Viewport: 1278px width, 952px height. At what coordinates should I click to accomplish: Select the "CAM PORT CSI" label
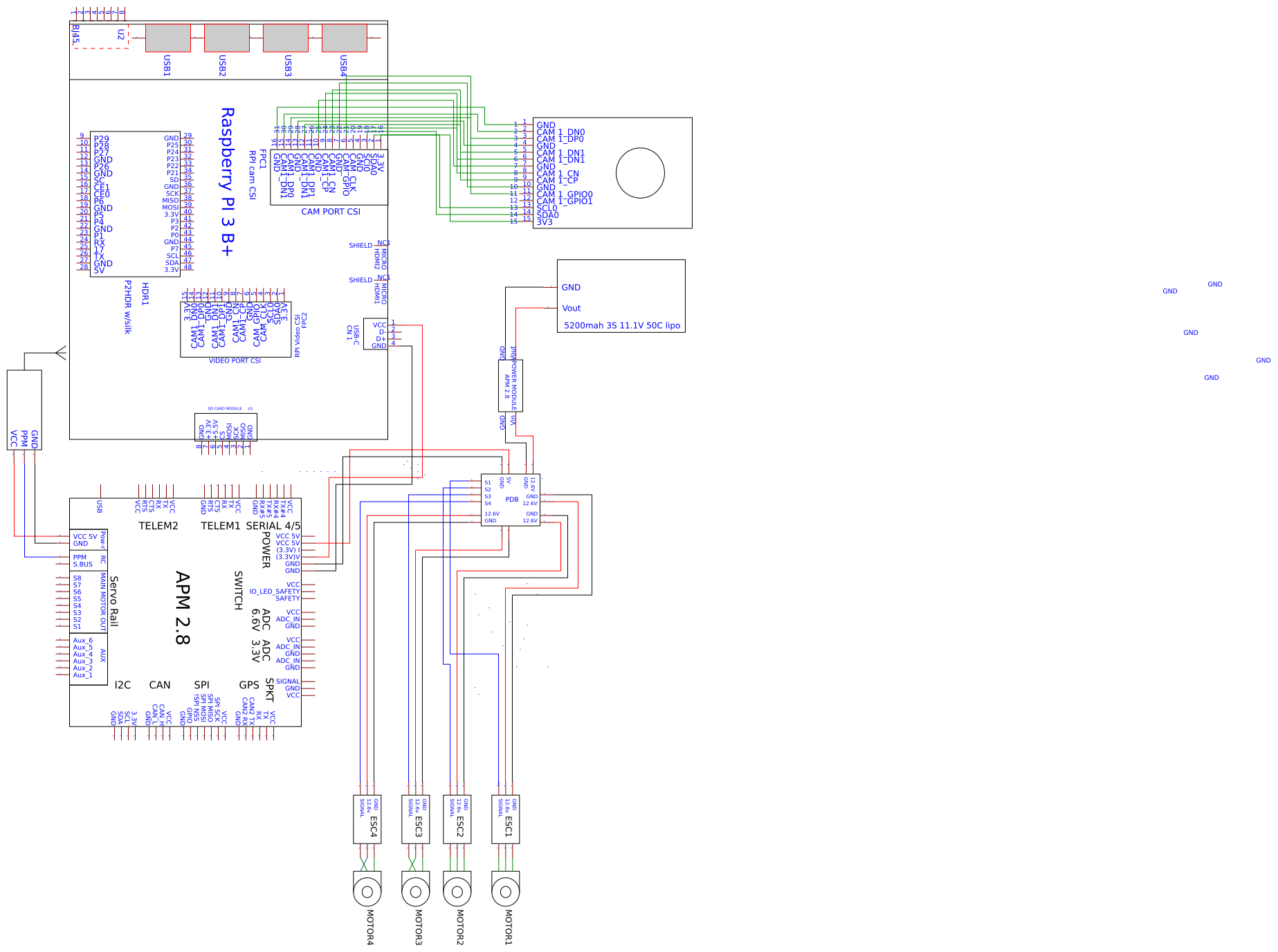[x=331, y=212]
